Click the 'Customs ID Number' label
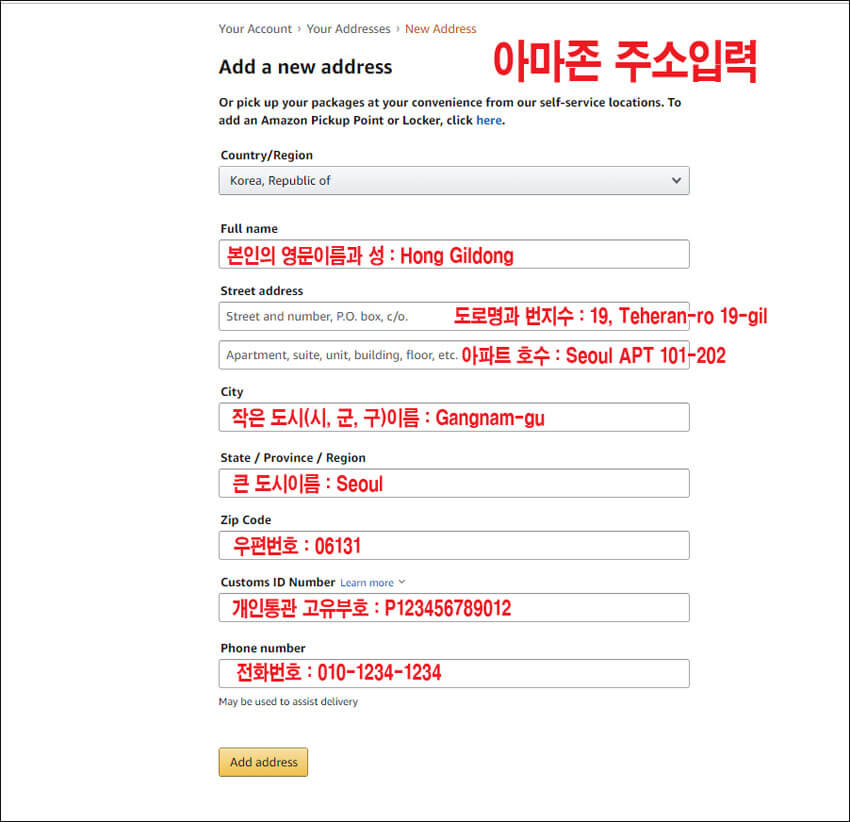The image size is (850, 822). 278,582
